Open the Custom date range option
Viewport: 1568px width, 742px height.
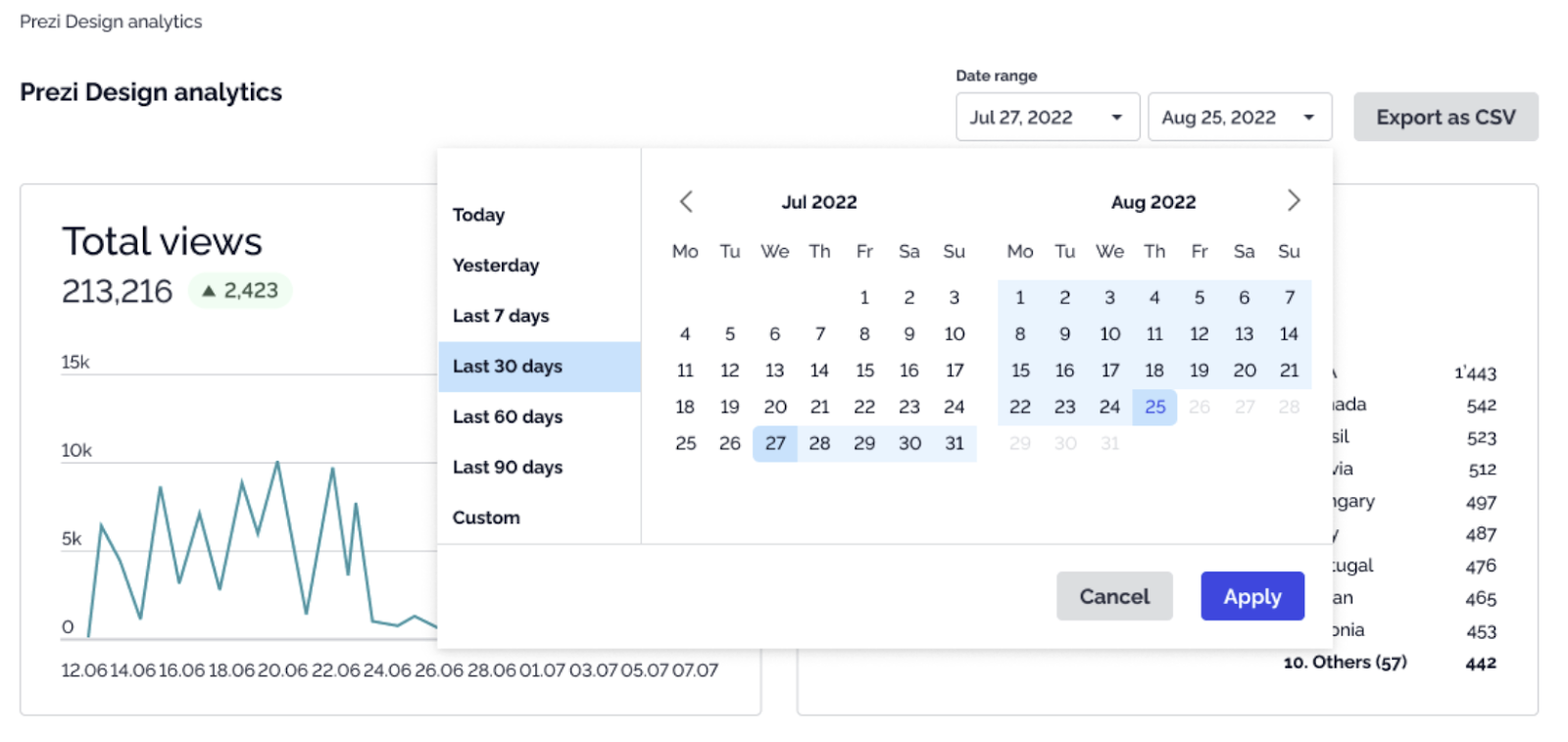pos(486,518)
